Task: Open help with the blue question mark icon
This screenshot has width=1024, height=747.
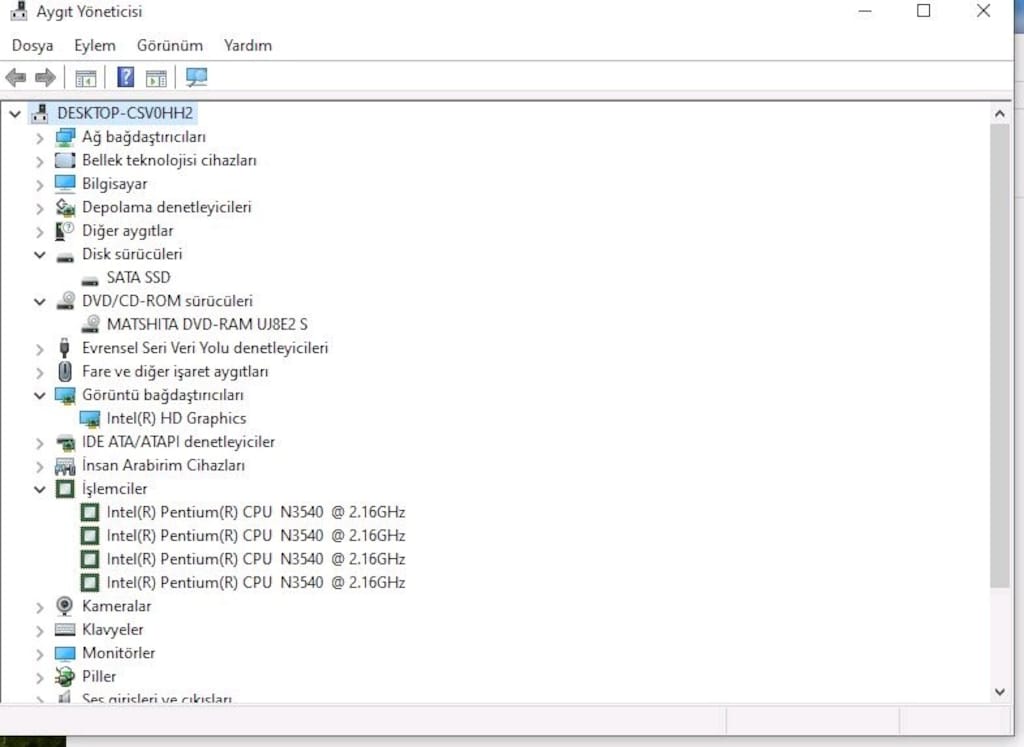Action: tap(125, 77)
